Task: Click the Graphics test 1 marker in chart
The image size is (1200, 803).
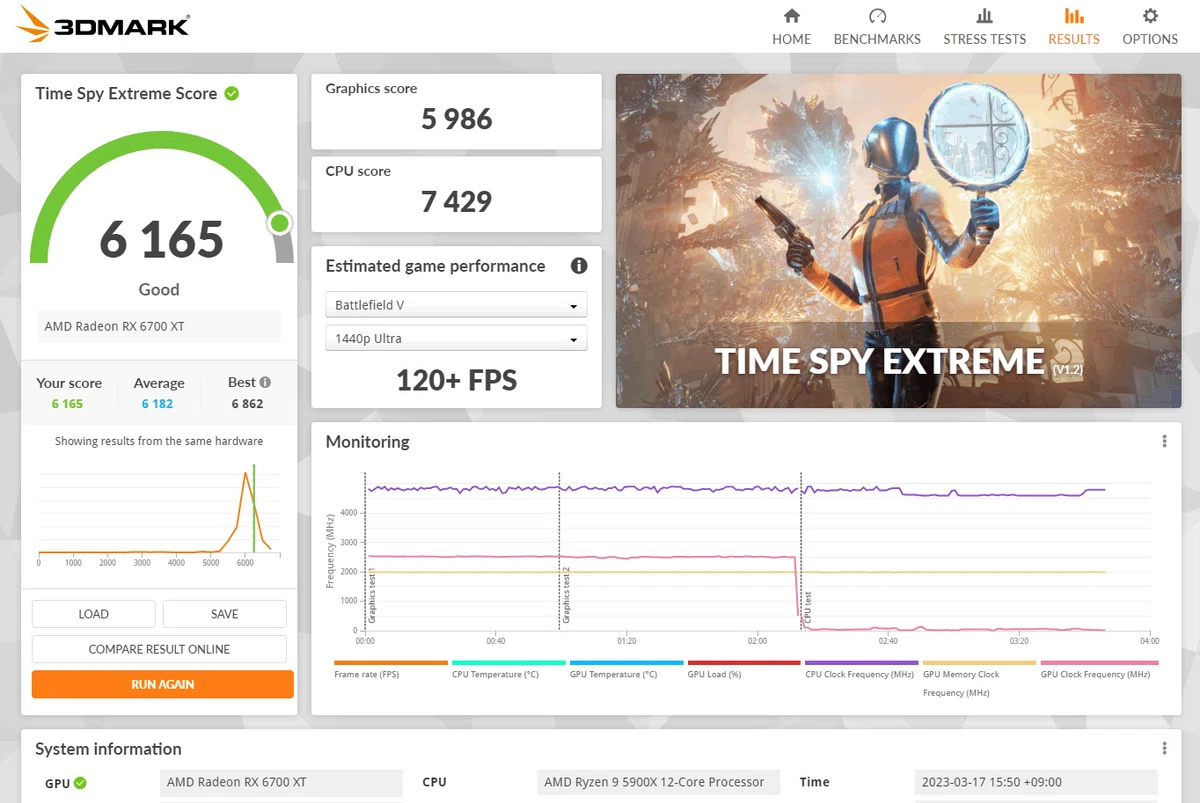Action: click(372, 596)
